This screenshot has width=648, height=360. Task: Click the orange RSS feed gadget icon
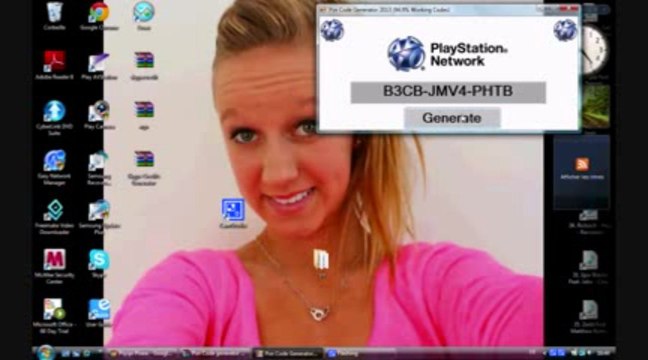(582, 164)
